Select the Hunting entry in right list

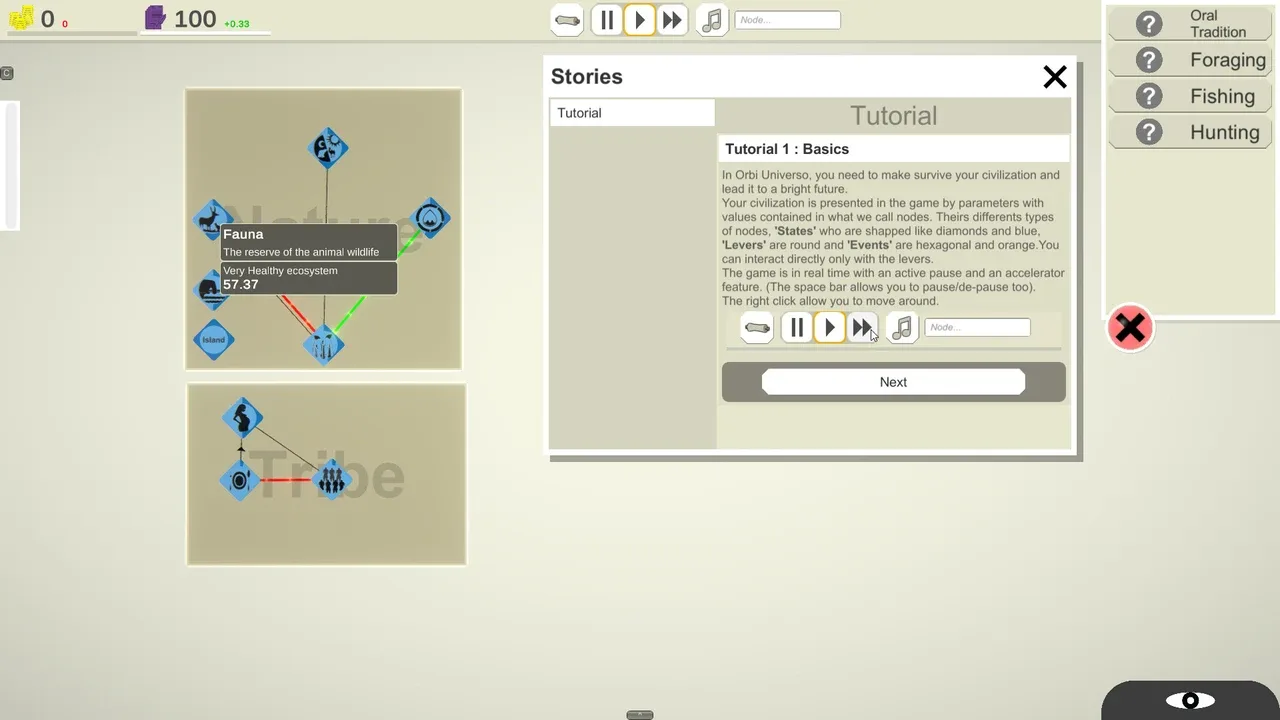1190,132
